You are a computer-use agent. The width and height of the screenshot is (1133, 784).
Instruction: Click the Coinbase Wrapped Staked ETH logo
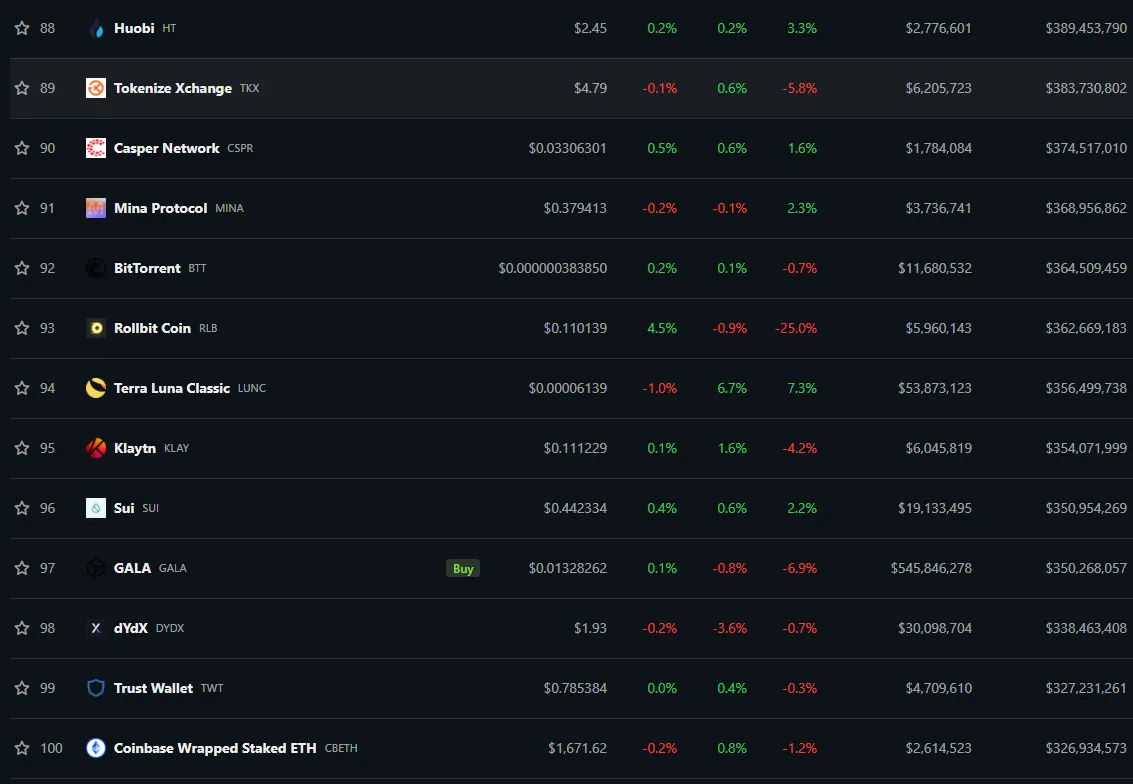pos(96,748)
